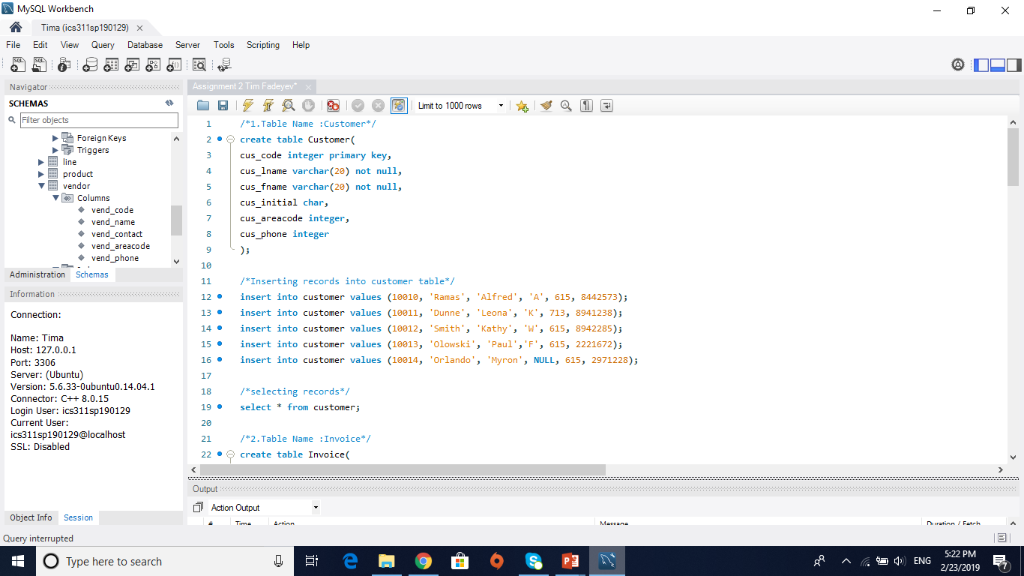This screenshot has width=1024, height=576.
Task: Switch to the Session tab
Action: pos(78,517)
